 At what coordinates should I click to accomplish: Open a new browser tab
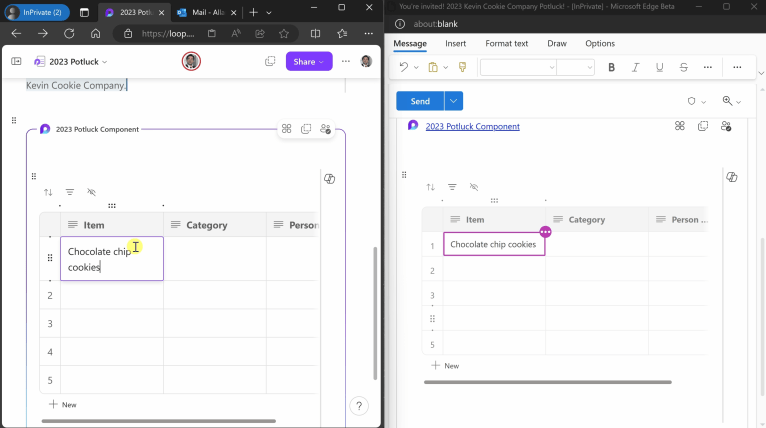pos(253,12)
